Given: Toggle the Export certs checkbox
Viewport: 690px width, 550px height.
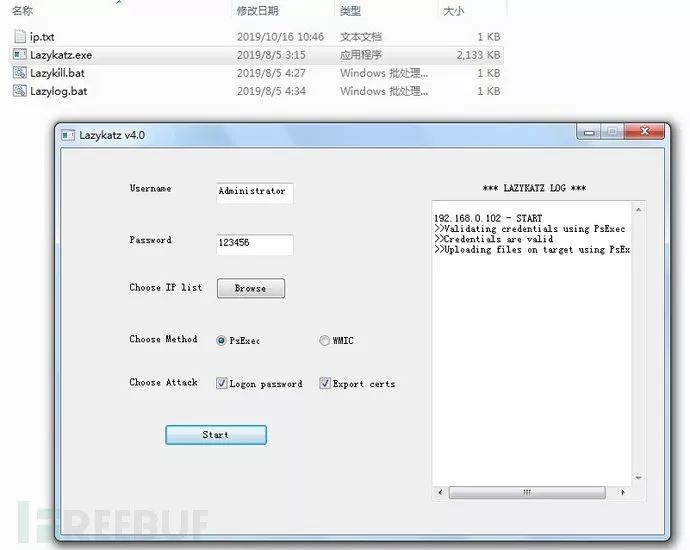Looking at the screenshot, I should [325, 383].
